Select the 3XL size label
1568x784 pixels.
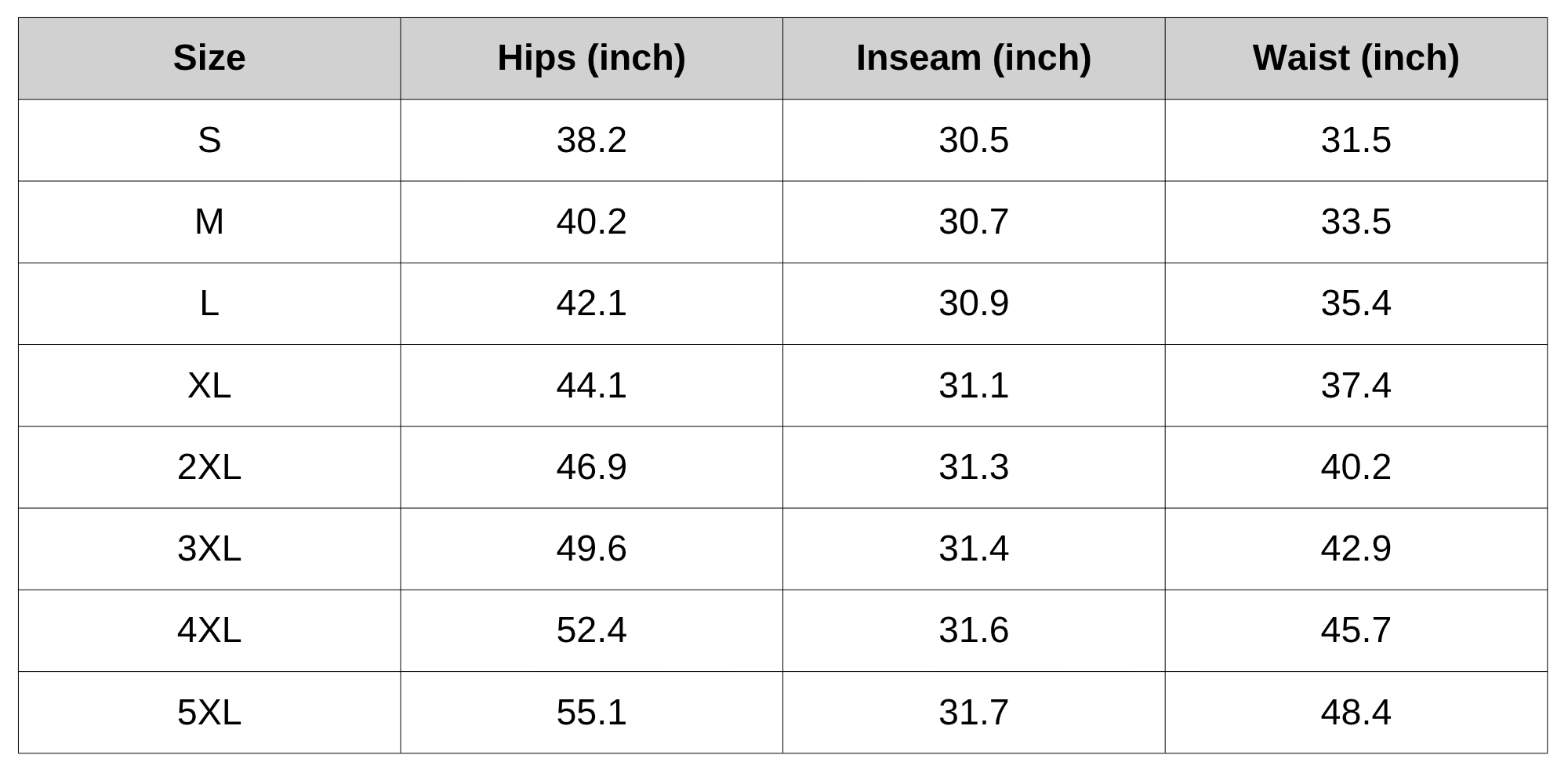[x=209, y=549]
